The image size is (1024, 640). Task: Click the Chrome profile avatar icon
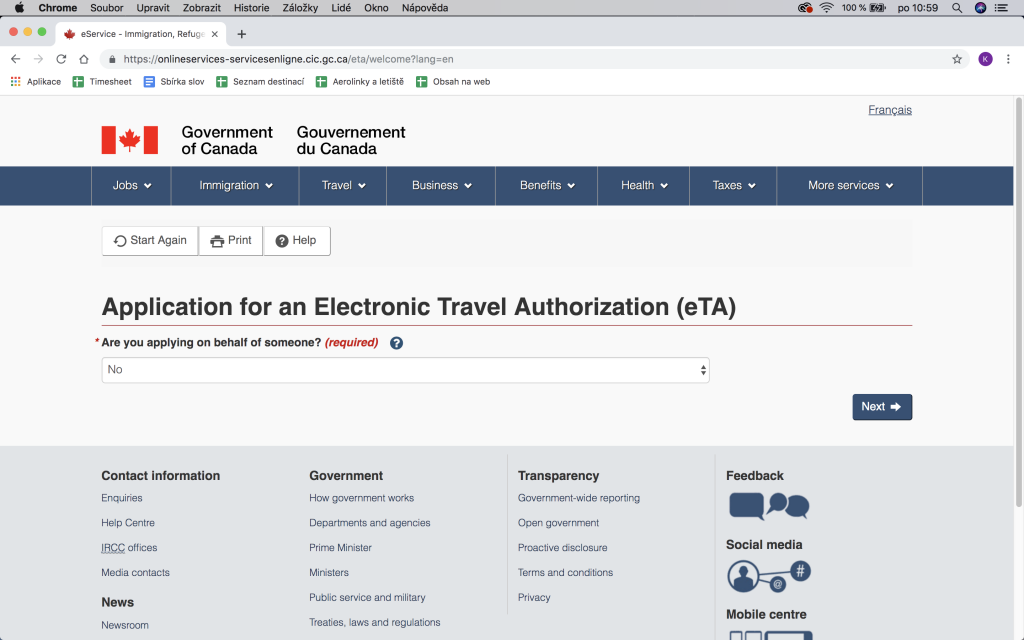[985, 59]
